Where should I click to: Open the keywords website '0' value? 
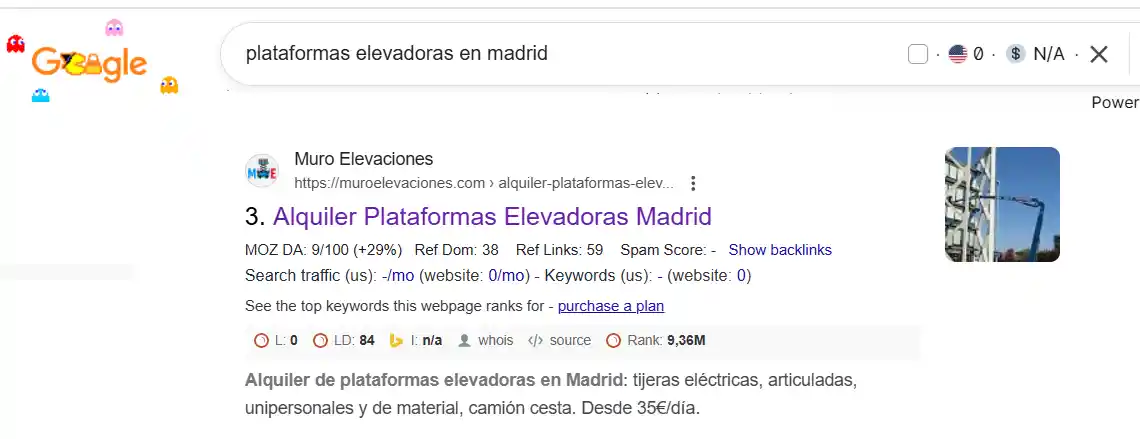(742, 276)
